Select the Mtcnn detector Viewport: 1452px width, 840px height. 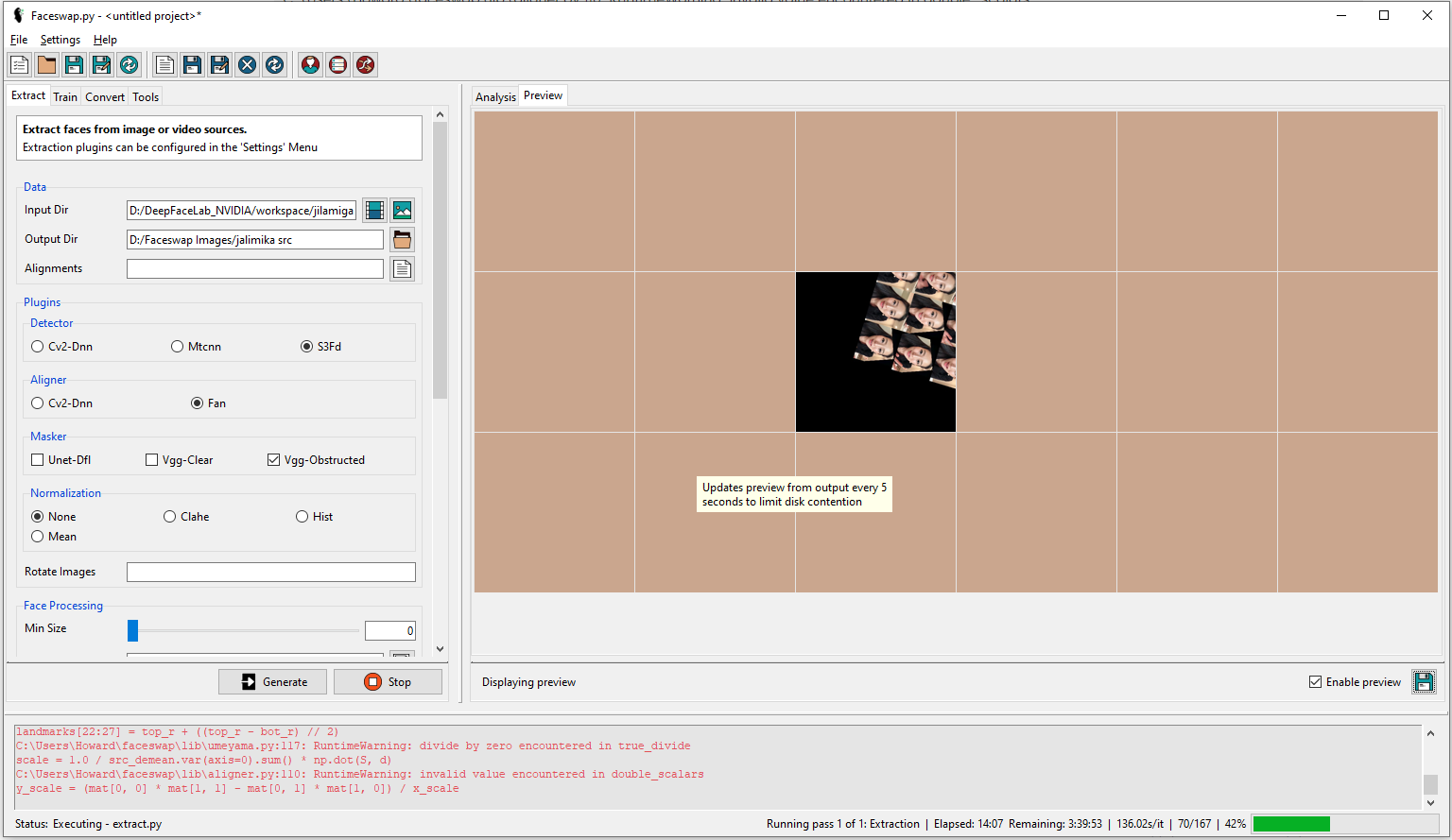click(197, 347)
